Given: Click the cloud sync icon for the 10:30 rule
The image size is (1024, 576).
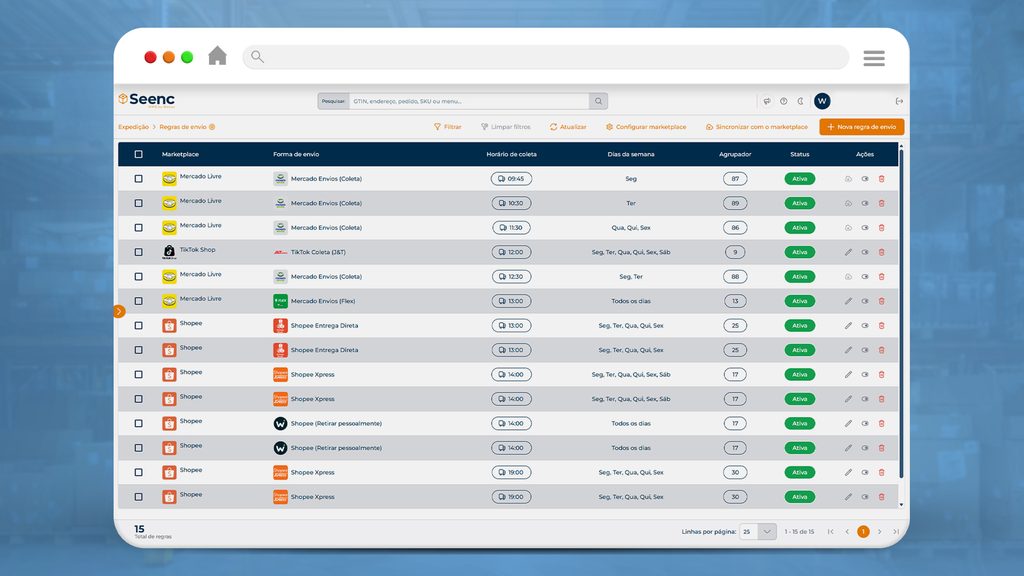Looking at the screenshot, I should [848, 203].
